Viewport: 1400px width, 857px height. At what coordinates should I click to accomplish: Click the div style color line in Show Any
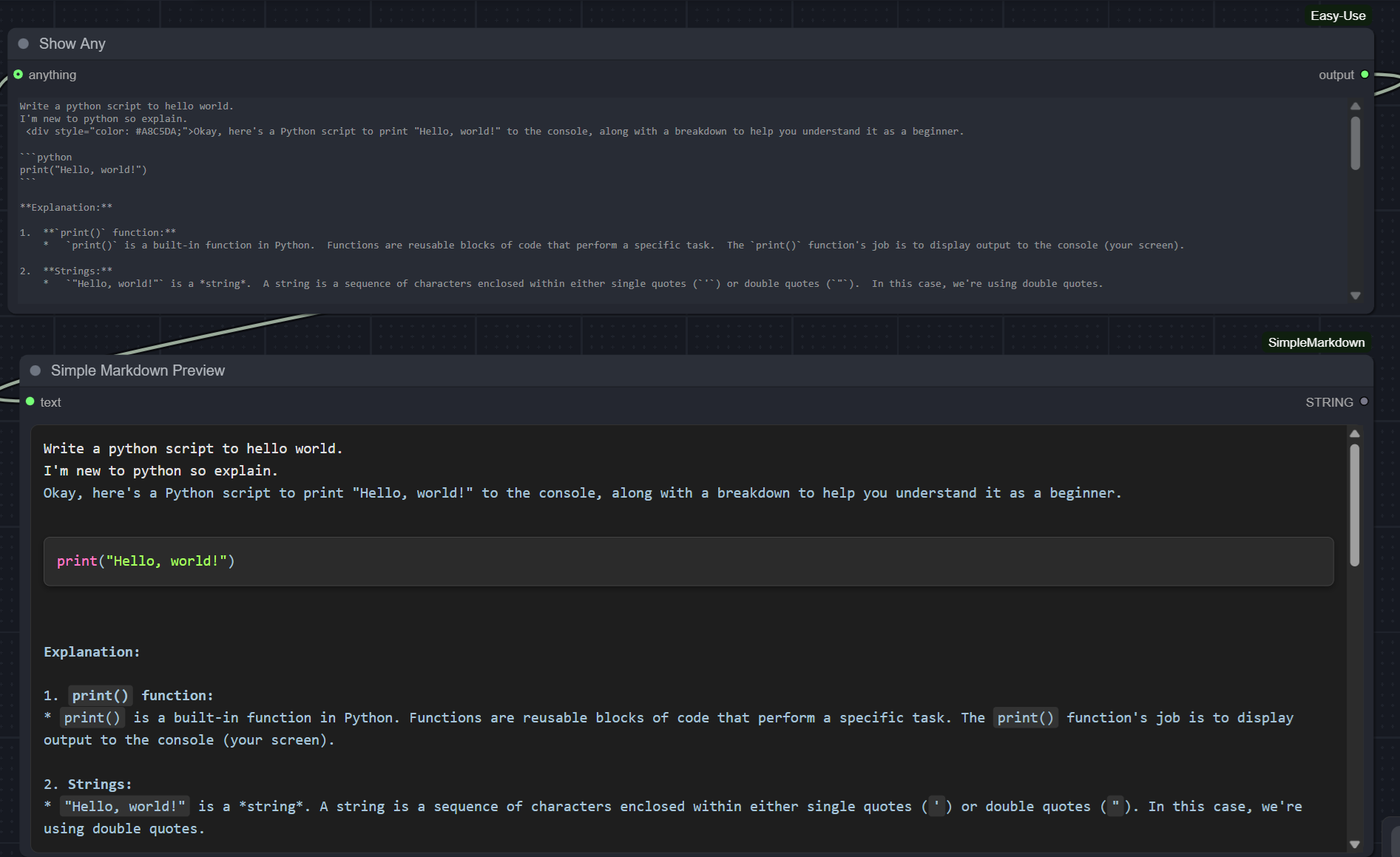coord(495,132)
